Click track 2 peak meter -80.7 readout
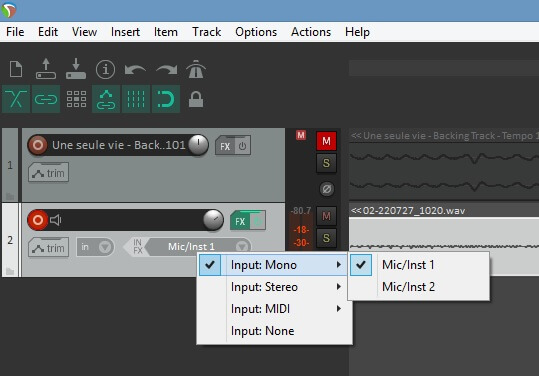539x376 pixels. (x=301, y=210)
